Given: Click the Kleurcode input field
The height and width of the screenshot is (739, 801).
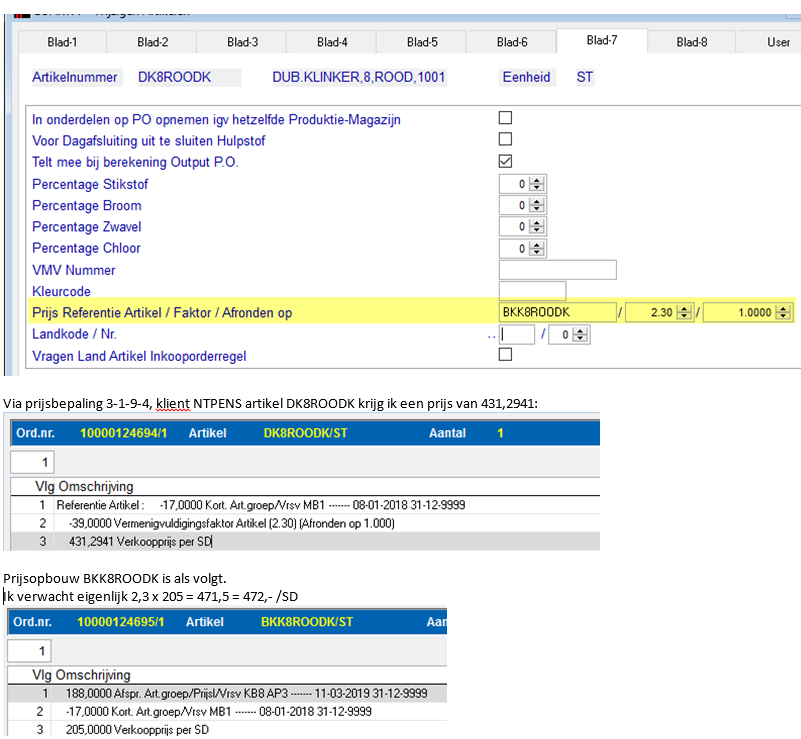Looking at the screenshot, I should (532, 291).
